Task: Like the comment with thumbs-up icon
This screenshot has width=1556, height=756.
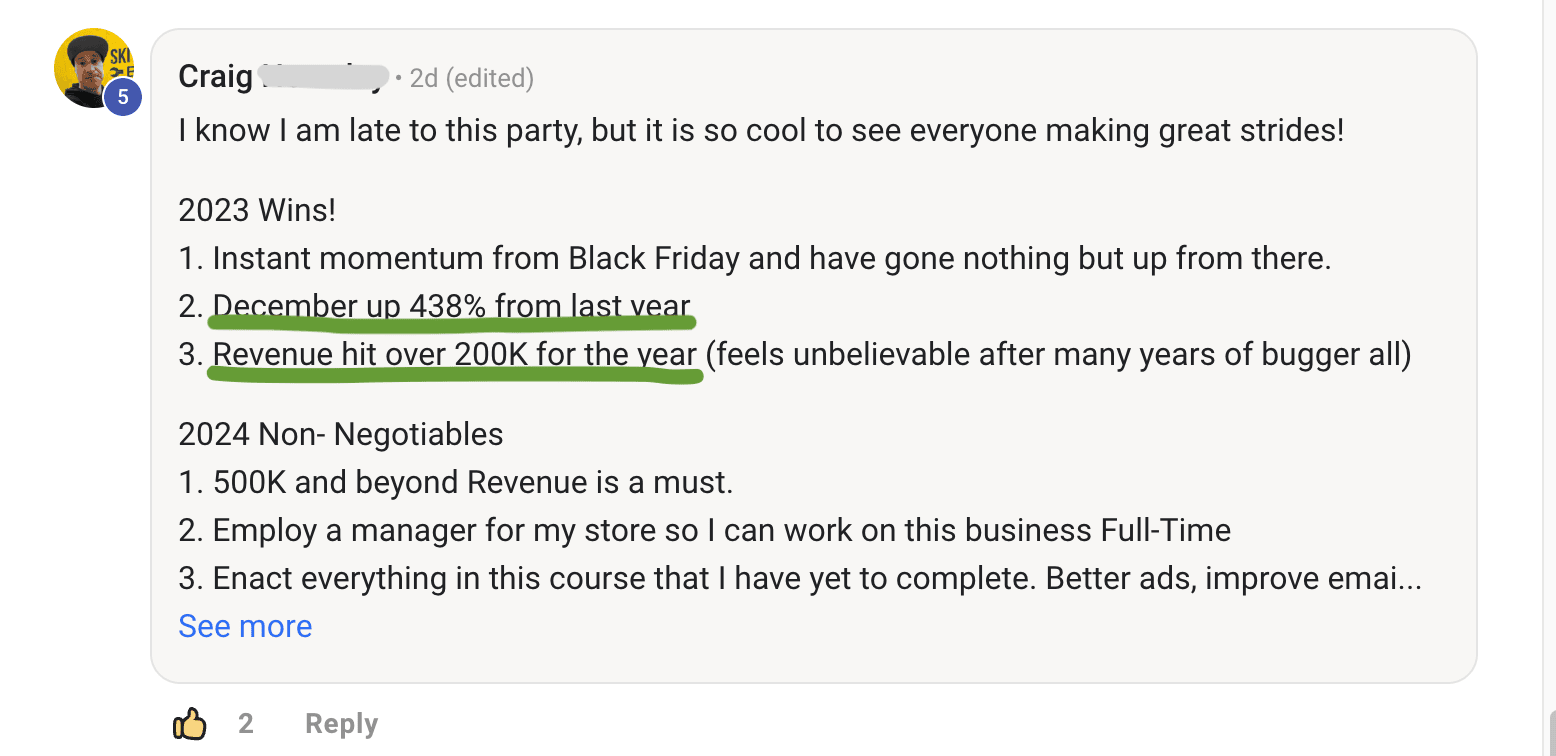Action: pyautogui.click(x=189, y=723)
